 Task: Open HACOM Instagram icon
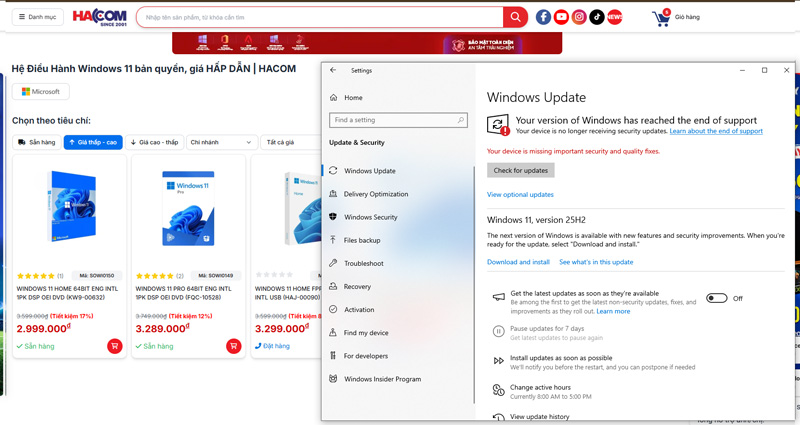click(579, 17)
